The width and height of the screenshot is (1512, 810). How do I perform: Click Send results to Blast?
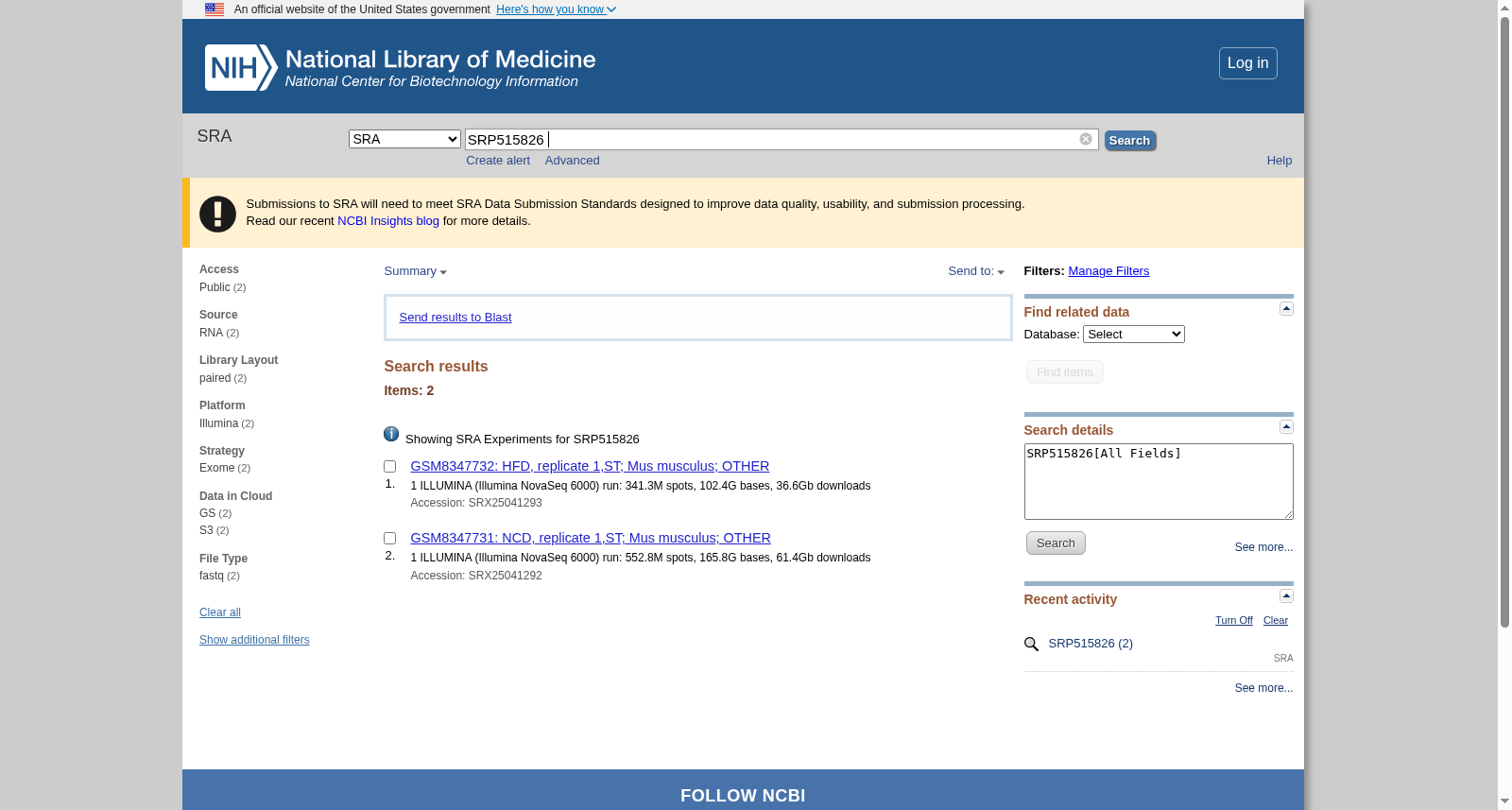(x=455, y=318)
